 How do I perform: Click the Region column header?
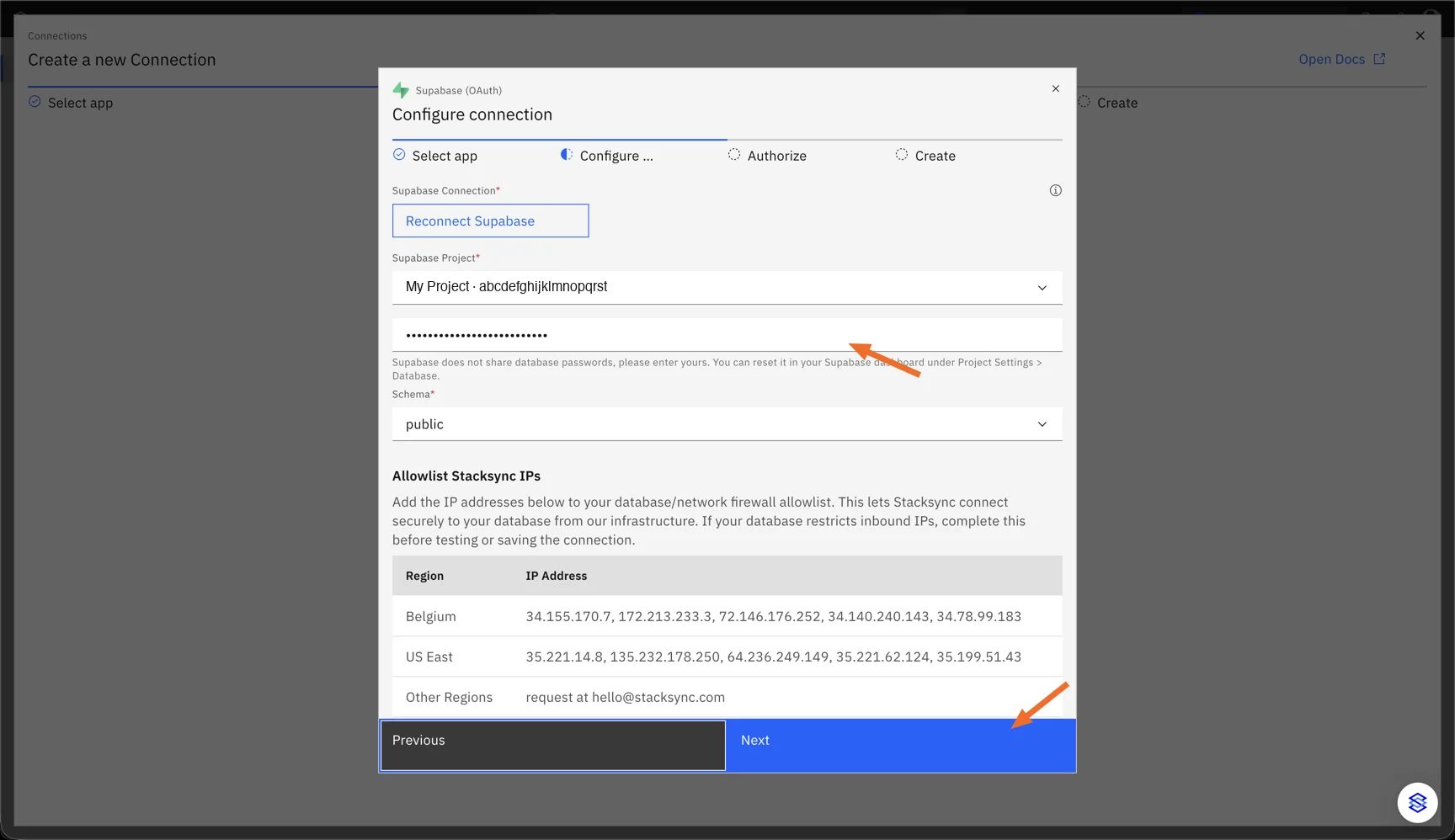coord(424,576)
